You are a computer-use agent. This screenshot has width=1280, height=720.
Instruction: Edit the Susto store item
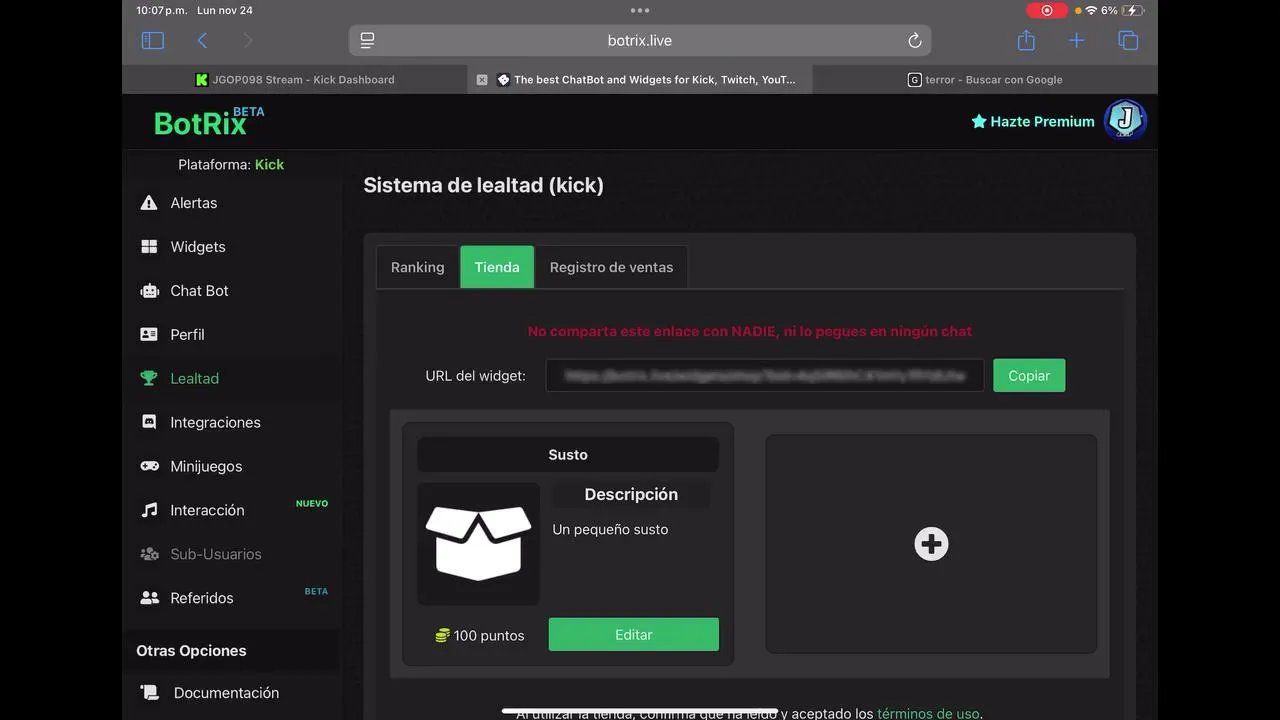(633, 635)
